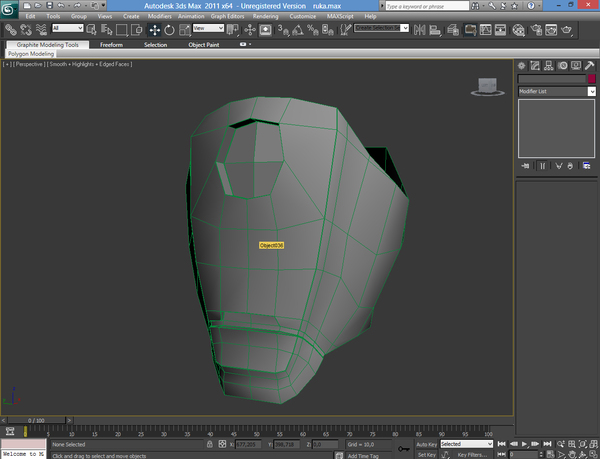This screenshot has width=600, height=459.
Task: Switch to the Hierarchy panel icon
Action: [x=550, y=63]
